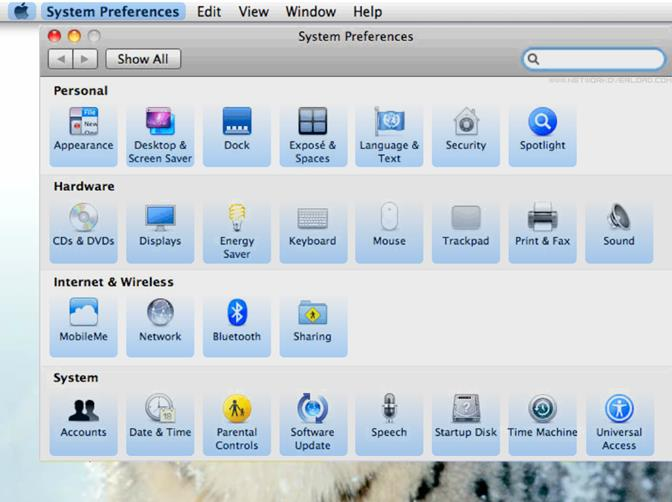Minimize window with the yellow button
672x502 pixels.
pyautogui.click(x=74, y=36)
